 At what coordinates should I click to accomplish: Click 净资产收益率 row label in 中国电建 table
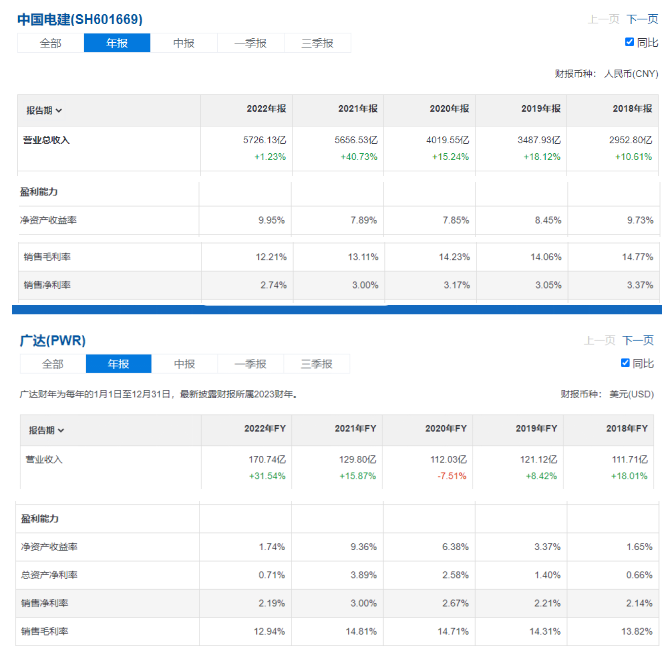[x=48, y=220]
